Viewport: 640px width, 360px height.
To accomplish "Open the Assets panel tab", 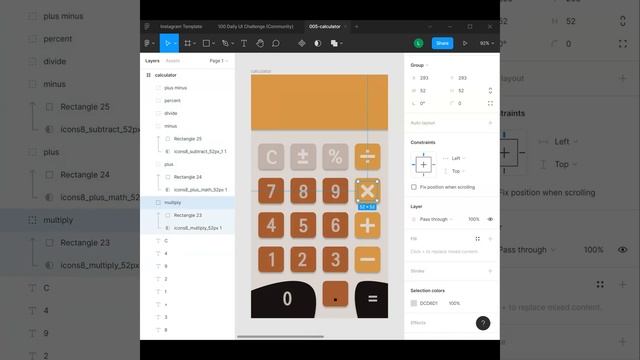I will (173, 61).
